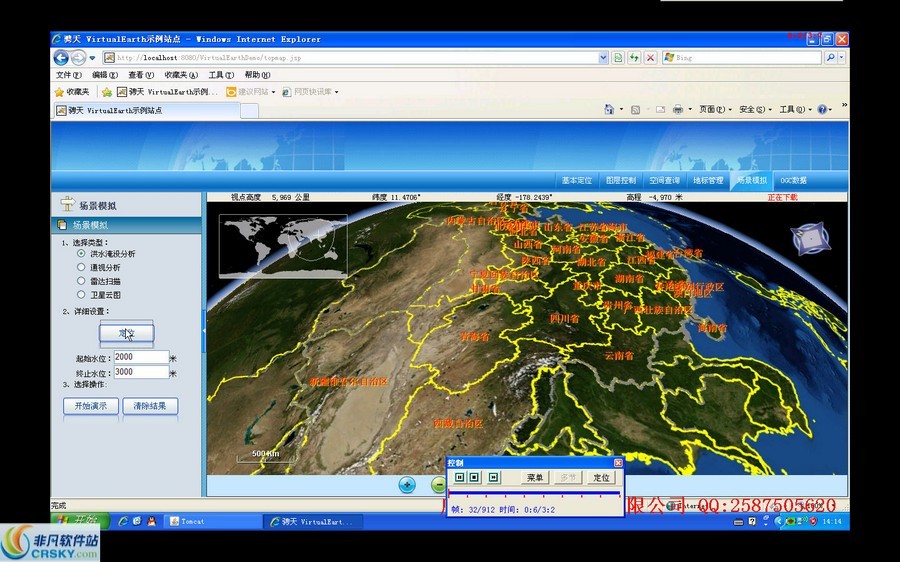This screenshot has height=562, width=900.
Task: Switch to the 基本定位 tab
Action: 577,180
